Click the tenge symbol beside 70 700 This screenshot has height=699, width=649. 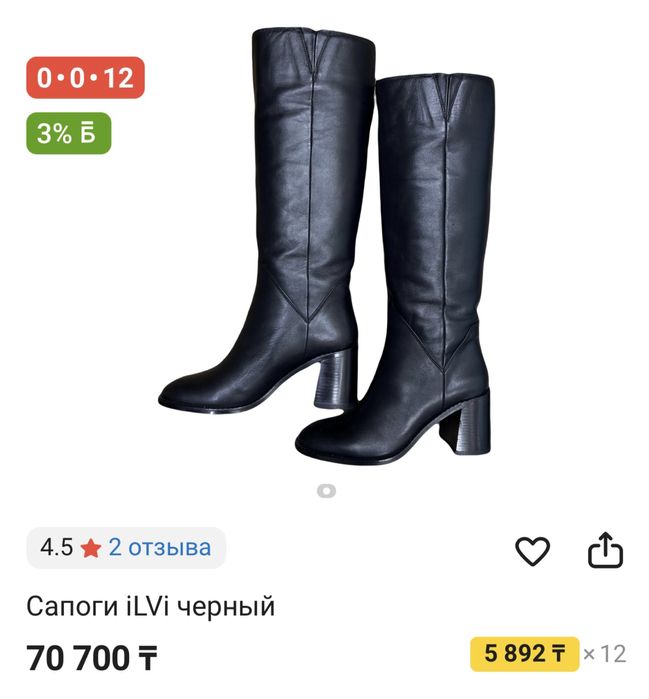tap(147, 658)
